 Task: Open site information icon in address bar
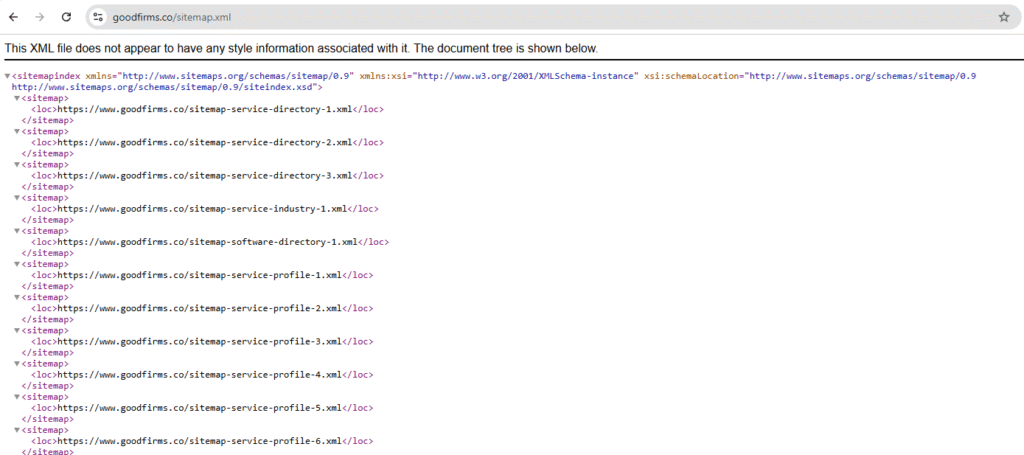[99, 18]
